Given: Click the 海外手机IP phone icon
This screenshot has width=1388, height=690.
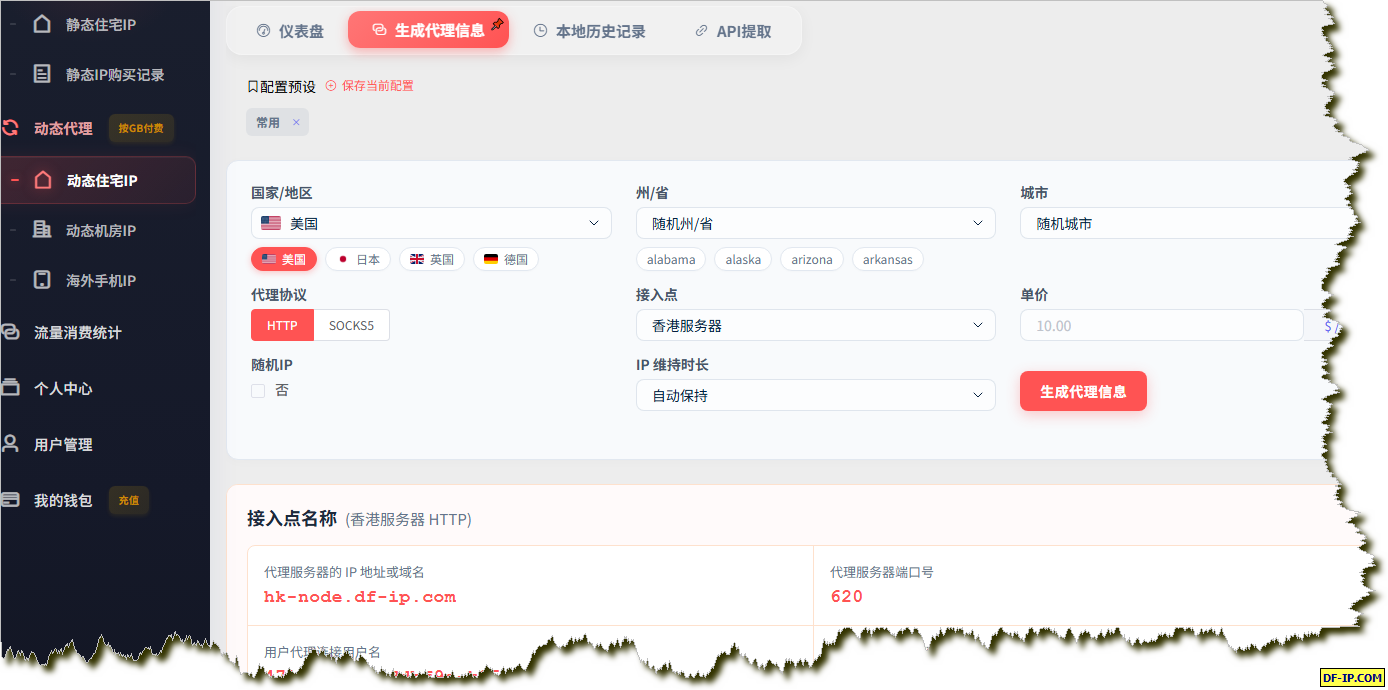Looking at the screenshot, I should (42, 280).
